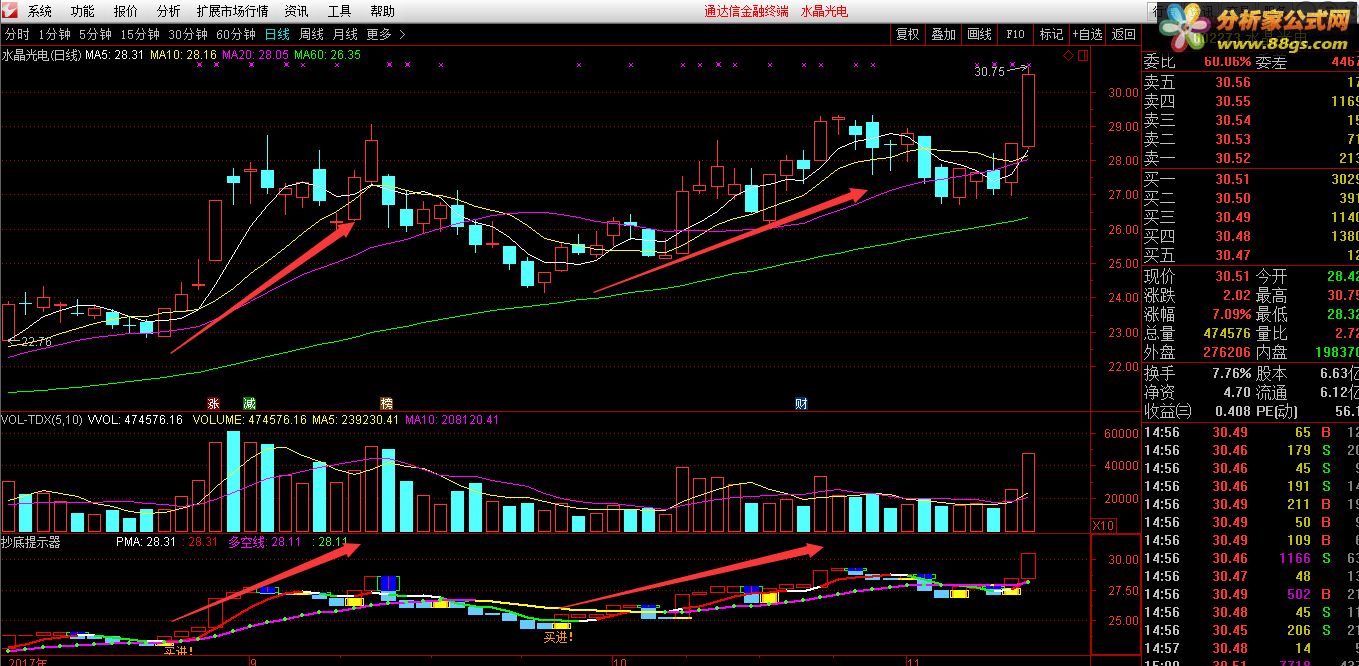Click the tick row with volume 502
The height and width of the screenshot is (666, 1359).
pos(1250,594)
